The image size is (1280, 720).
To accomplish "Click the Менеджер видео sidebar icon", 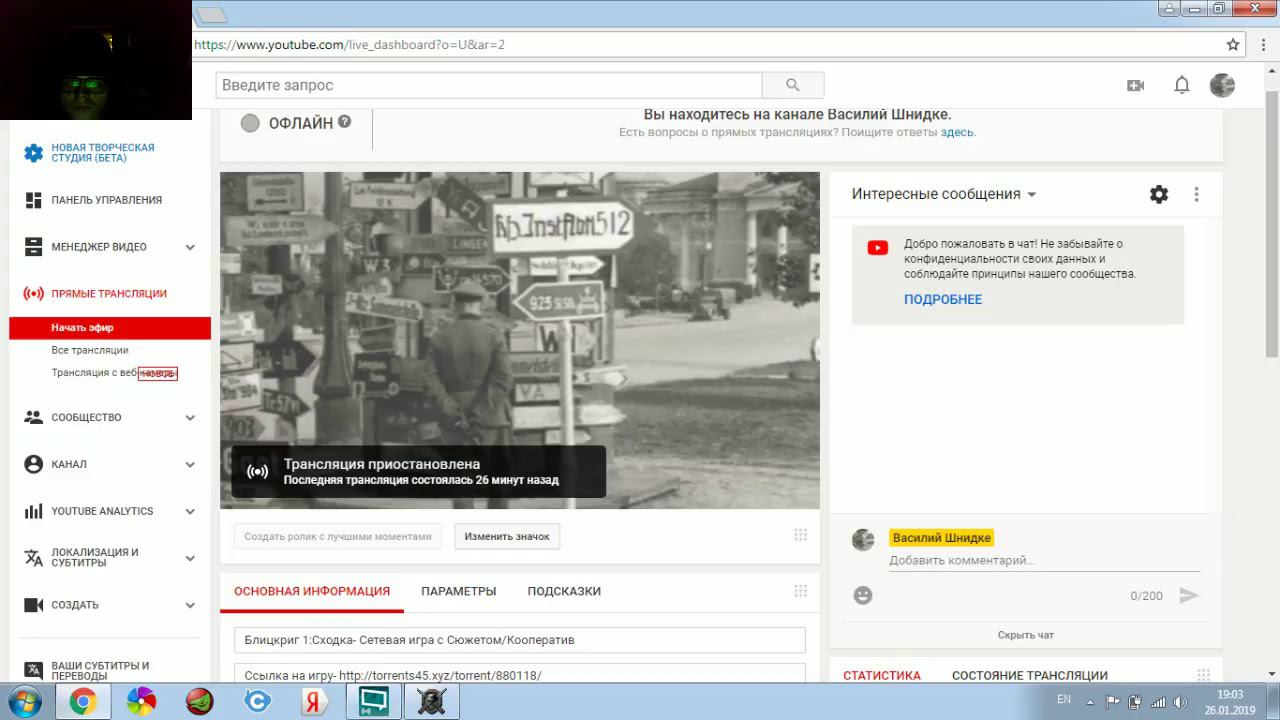I will [x=34, y=247].
